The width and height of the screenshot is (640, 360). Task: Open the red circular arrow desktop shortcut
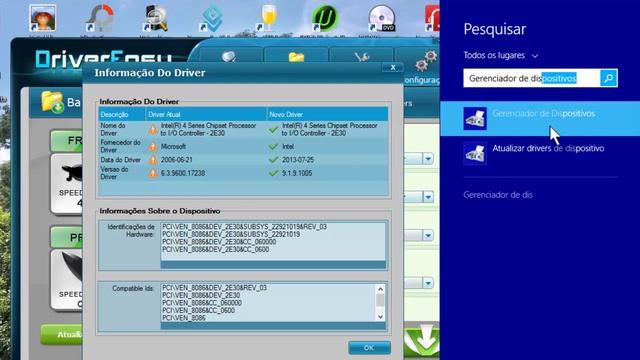pos(100,18)
